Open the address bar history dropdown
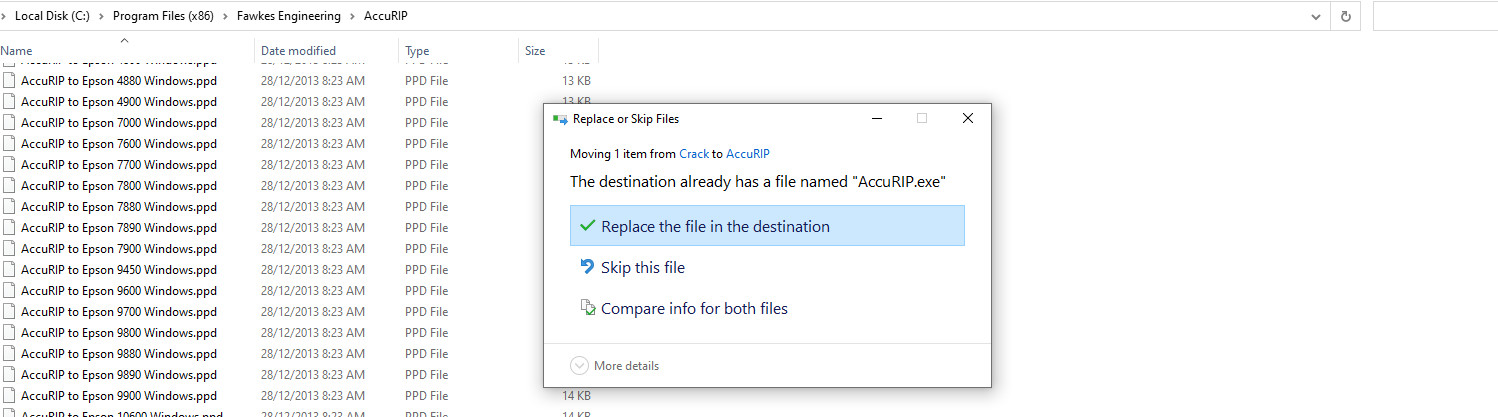Image resolution: width=1498 pixels, height=417 pixels. click(1315, 16)
